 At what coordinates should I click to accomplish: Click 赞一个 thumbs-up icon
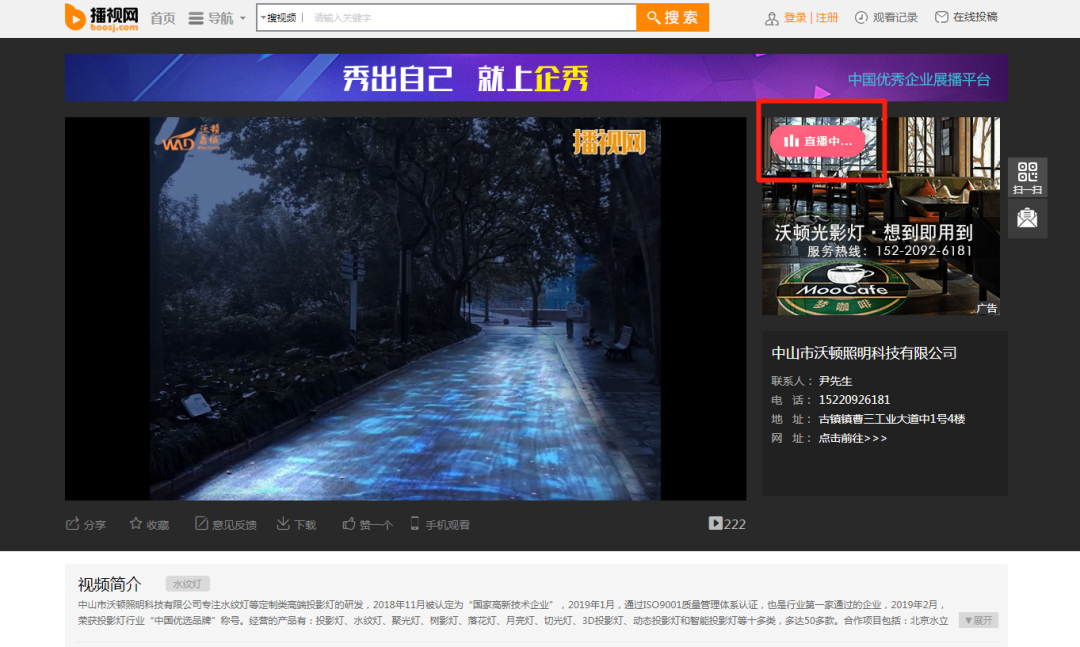[349, 524]
